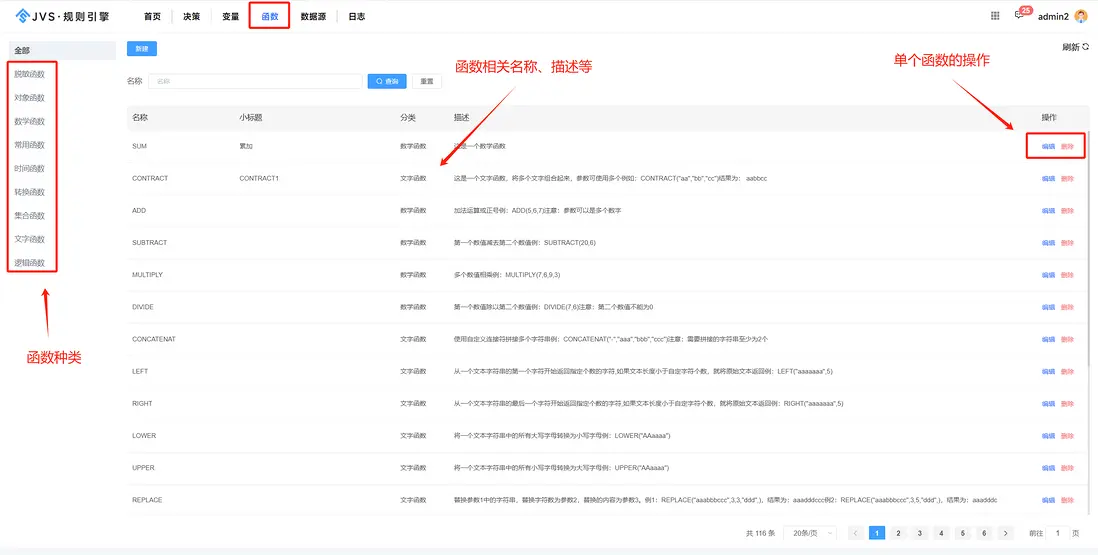Click the JVS 规则引擎 logo
The width and height of the screenshot is (1098, 555).
pos(62,16)
